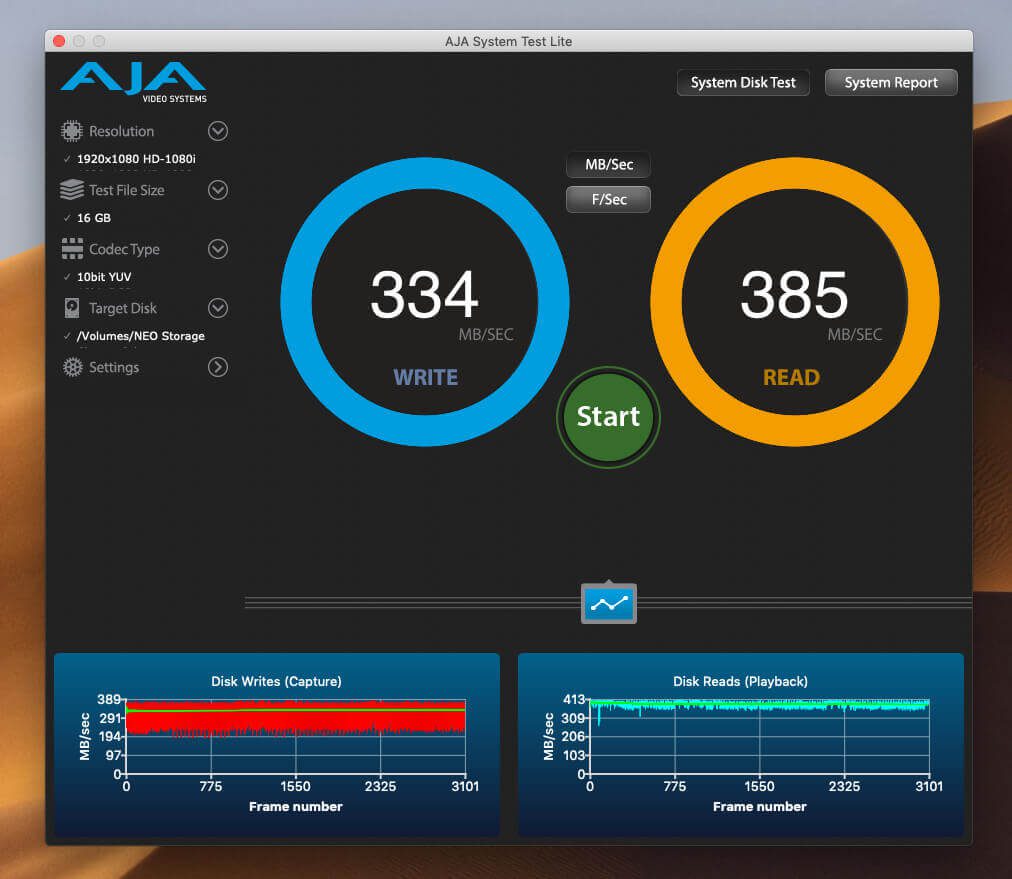Open the System Report view
The width and height of the screenshot is (1012, 879).
point(891,83)
